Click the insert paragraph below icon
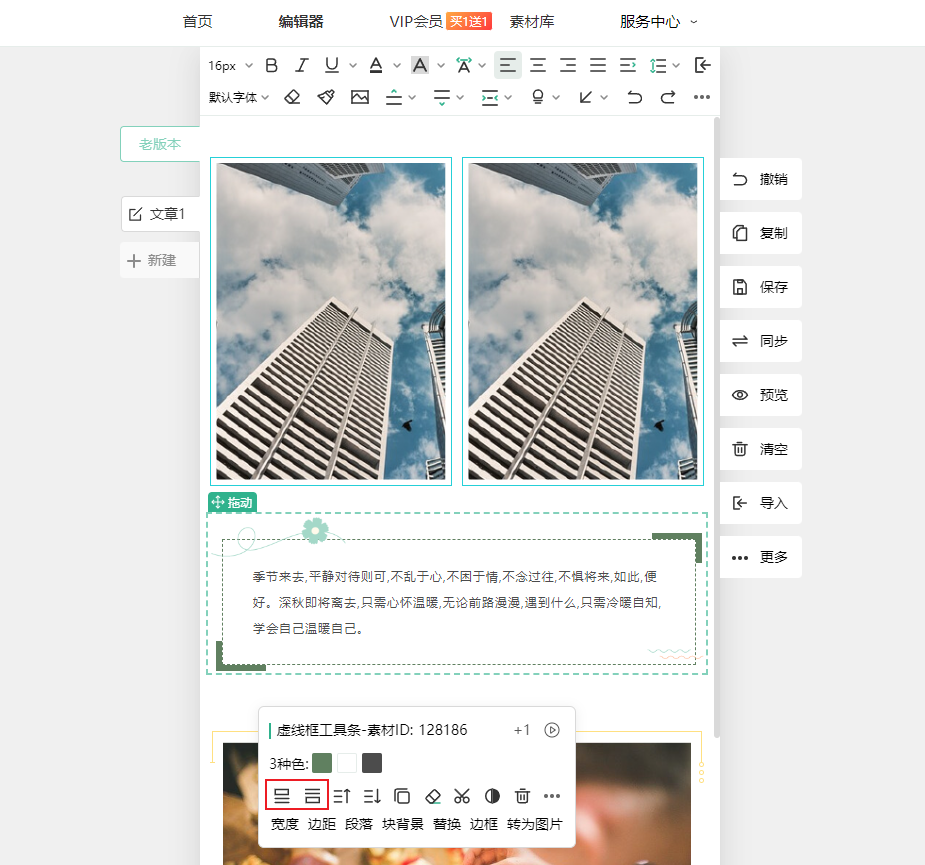 [372, 796]
